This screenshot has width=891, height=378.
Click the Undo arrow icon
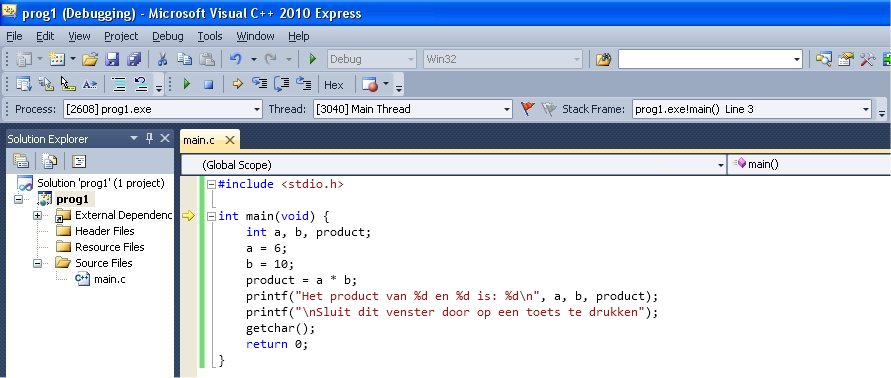point(235,59)
